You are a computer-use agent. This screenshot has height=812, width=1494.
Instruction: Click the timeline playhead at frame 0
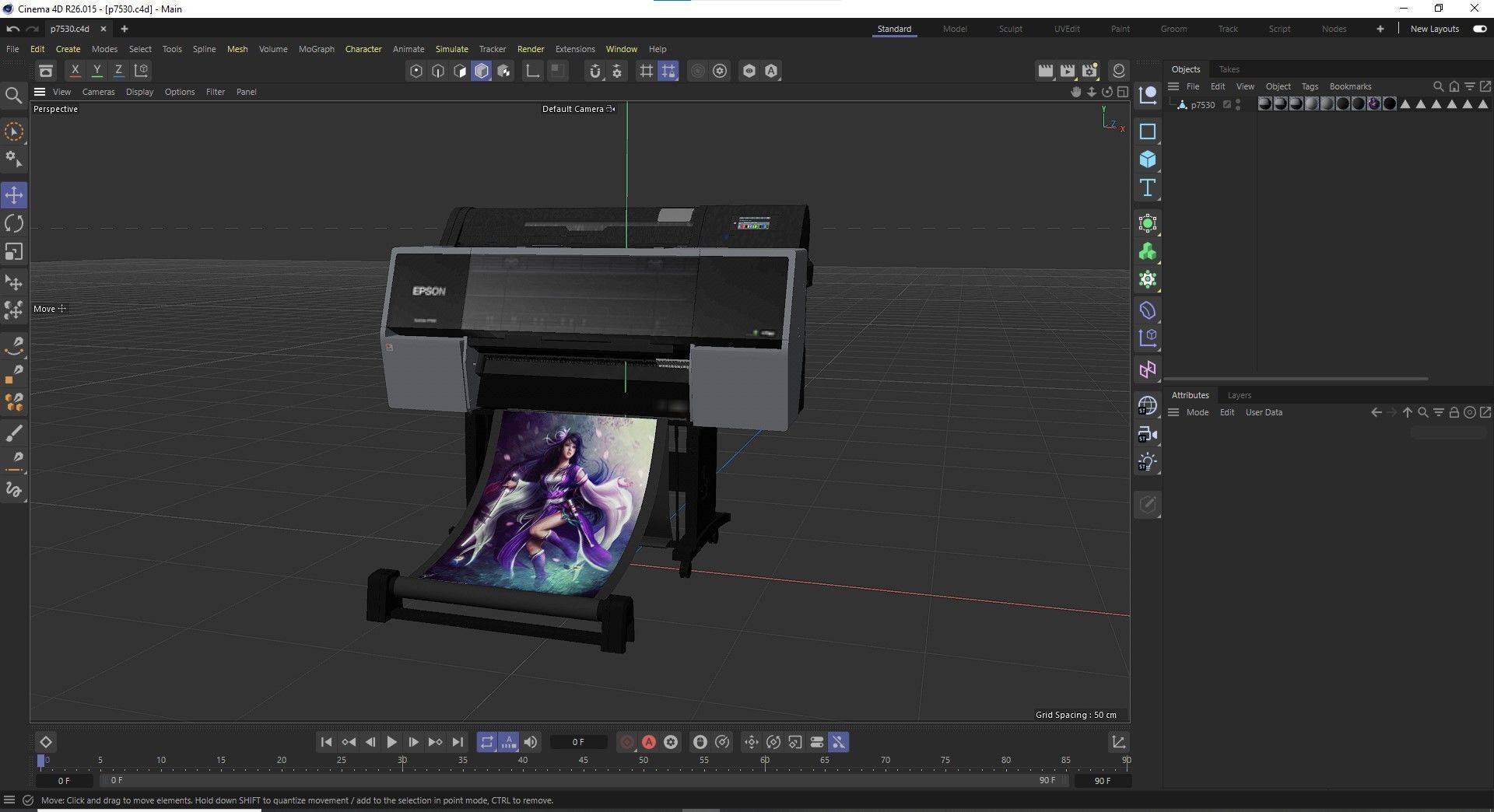[41, 761]
